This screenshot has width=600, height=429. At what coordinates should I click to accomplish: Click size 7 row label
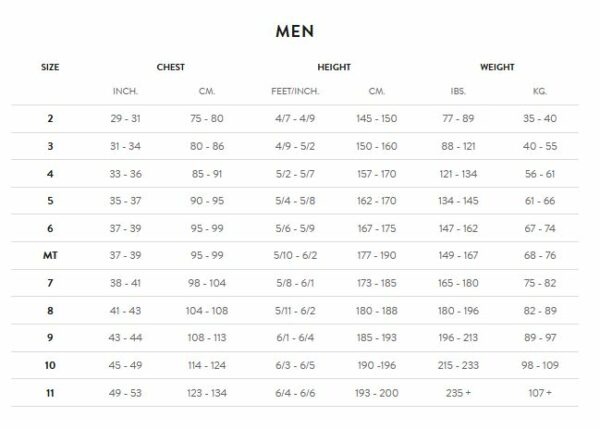click(x=50, y=284)
